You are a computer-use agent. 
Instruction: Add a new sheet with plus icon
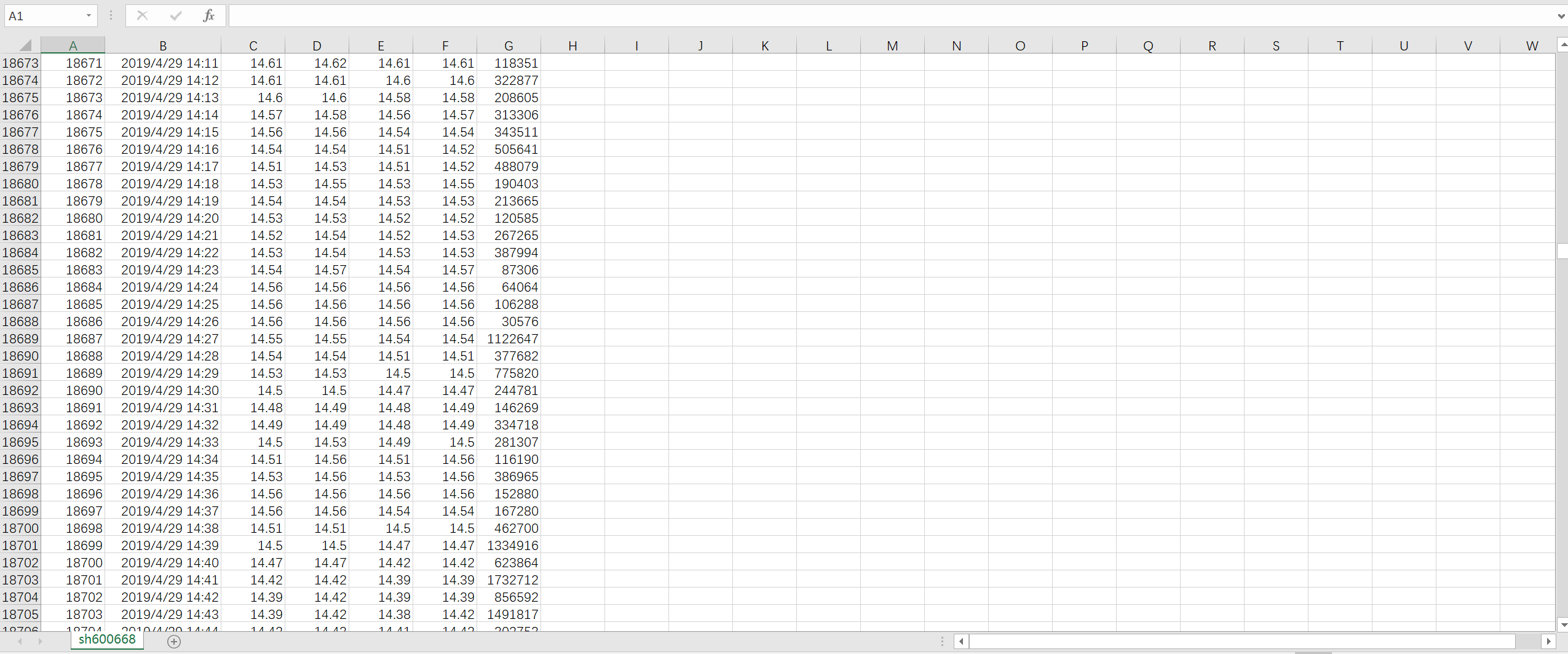[x=174, y=642]
